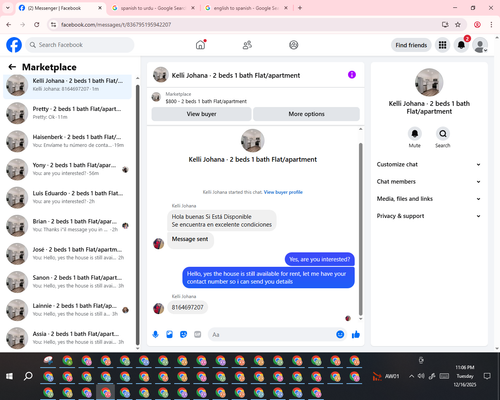Image resolution: width=500 pixels, height=400 pixels.
Task: Open the Facebook menu grid icon
Action: (x=442, y=45)
